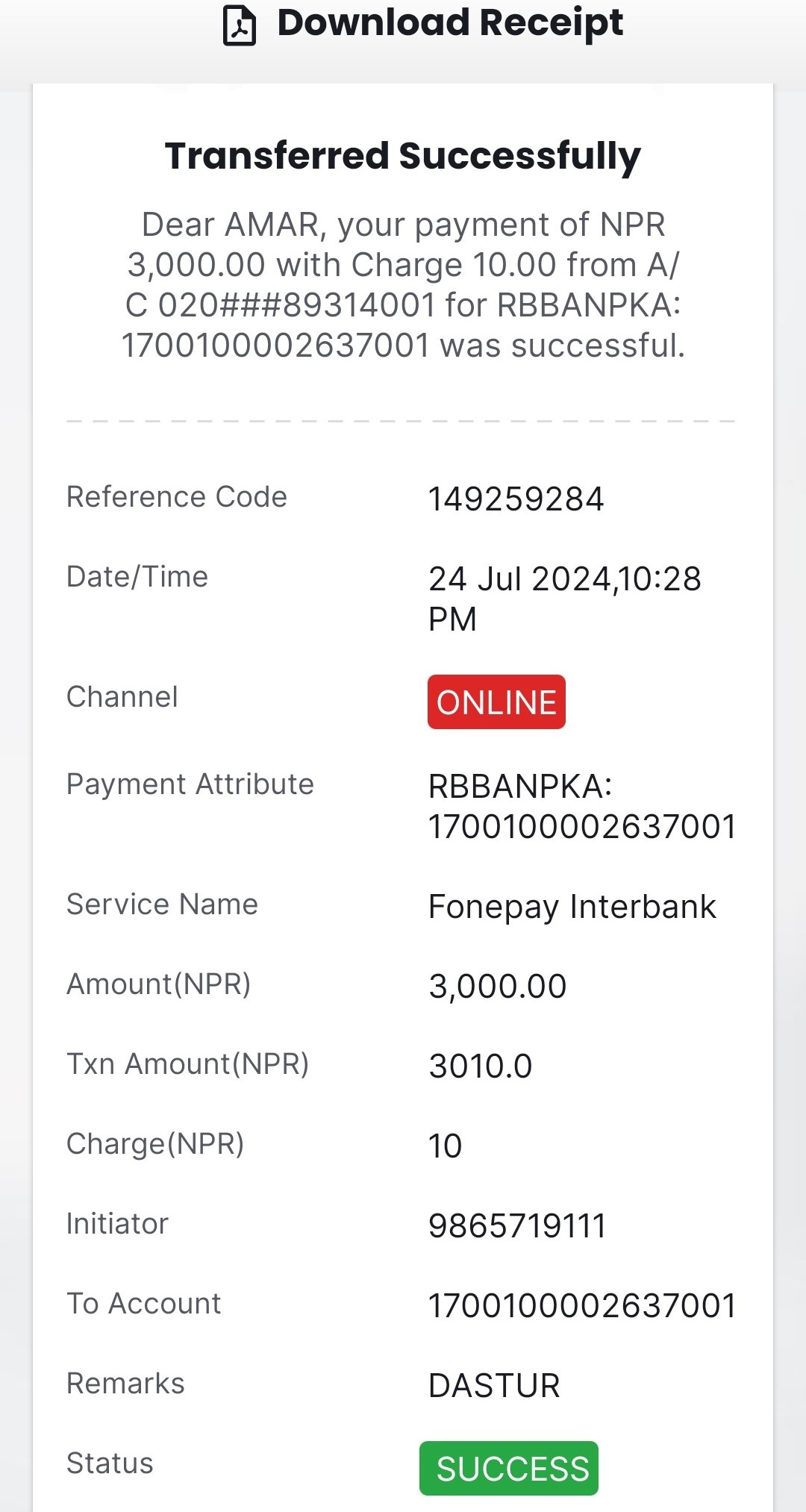Click the initiator number 9865719111
Screen dimensions: 806x1512
(x=517, y=1226)
